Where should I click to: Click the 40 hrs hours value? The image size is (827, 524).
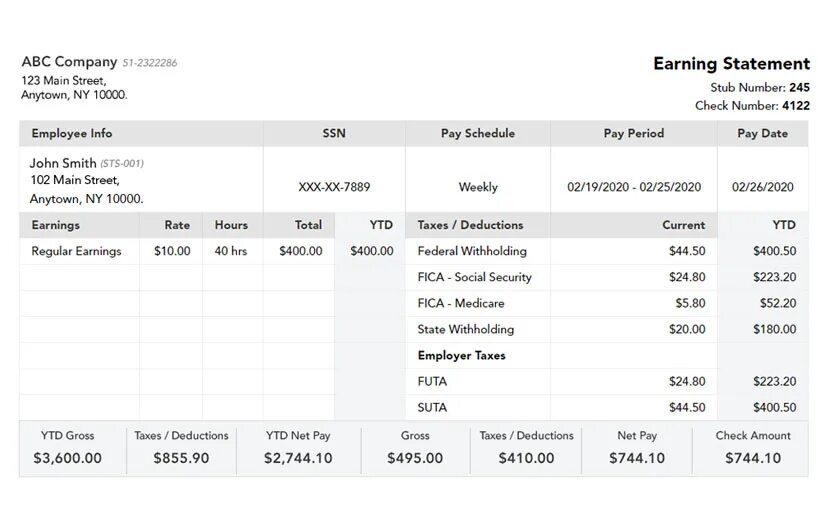231,251
